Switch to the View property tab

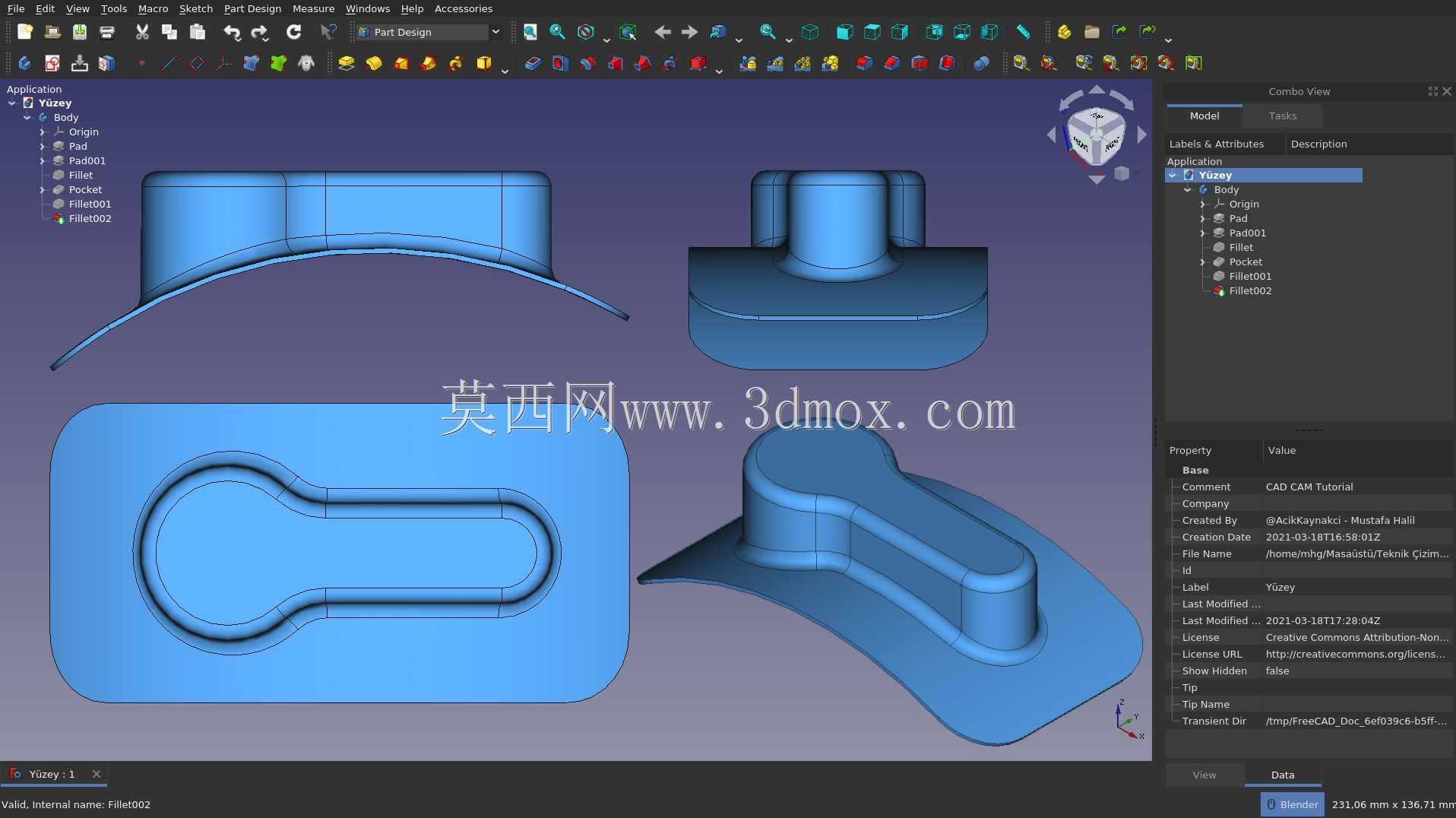1204,775
